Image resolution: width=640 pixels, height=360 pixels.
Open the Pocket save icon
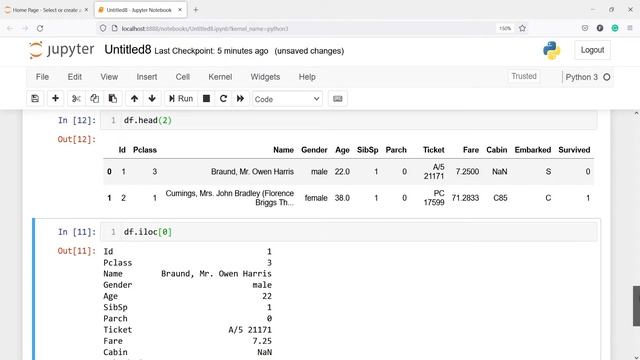(x=585, y=28)
